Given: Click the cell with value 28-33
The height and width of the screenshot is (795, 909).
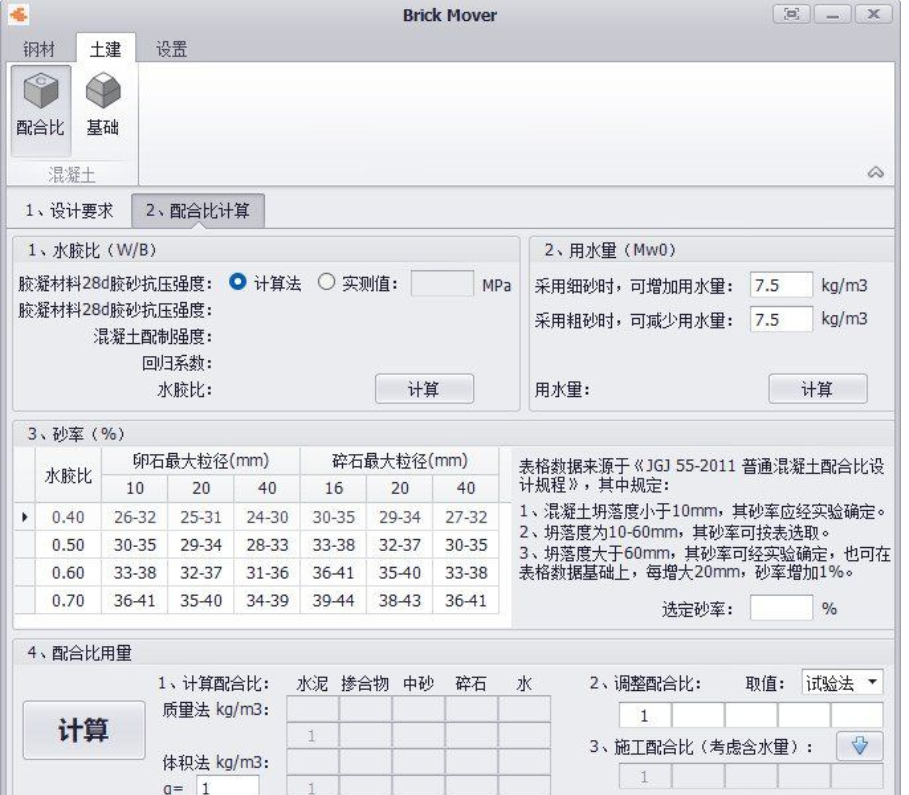Looking at the screenshot, I should pyautogui.click(x=267, y=544).
